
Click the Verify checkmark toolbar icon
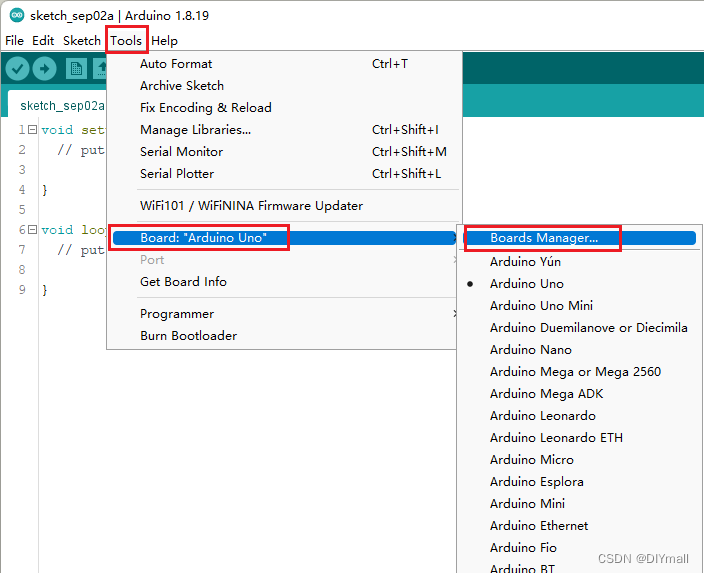(x=18, y=69)
